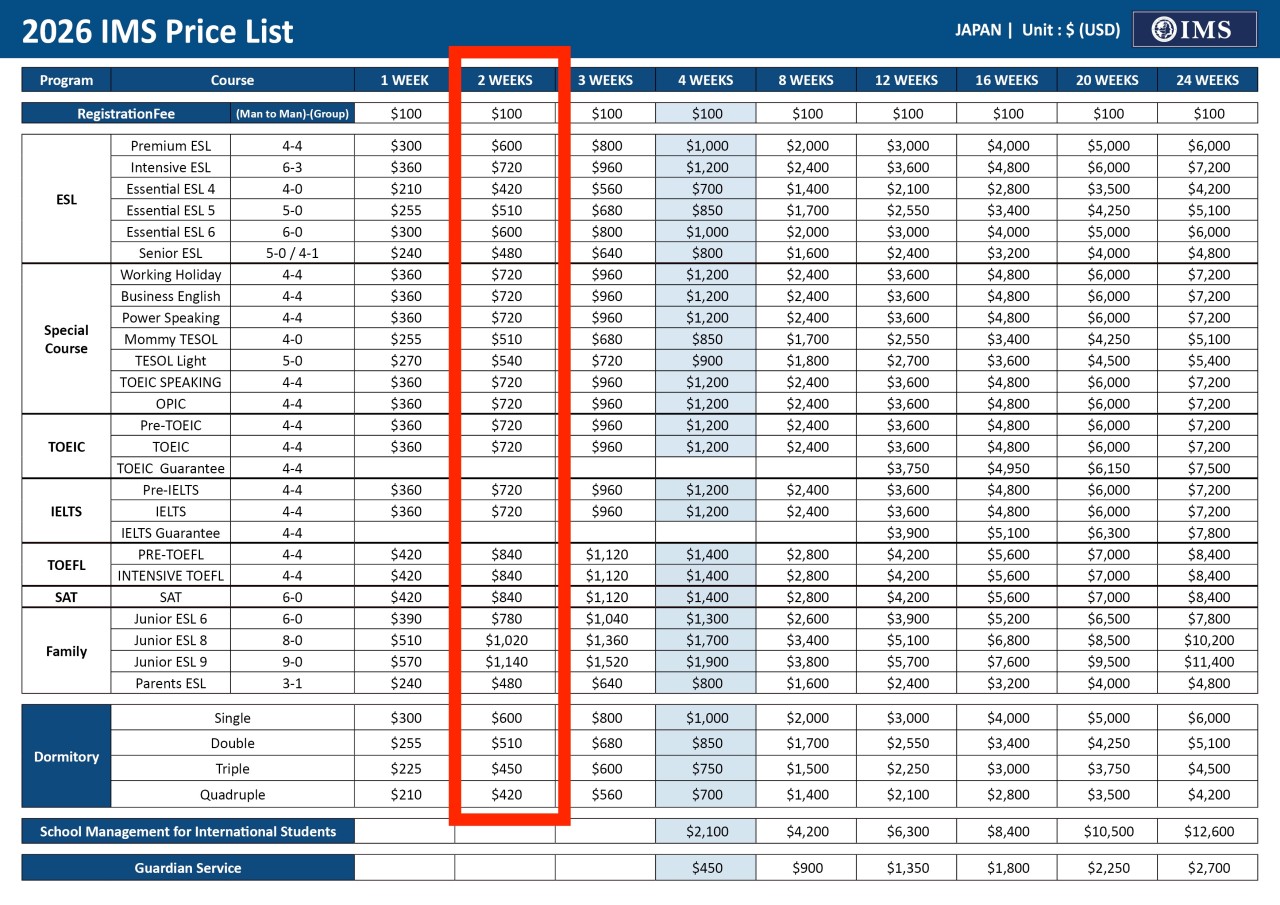Select the Business English course name

[x=171, y=296]
